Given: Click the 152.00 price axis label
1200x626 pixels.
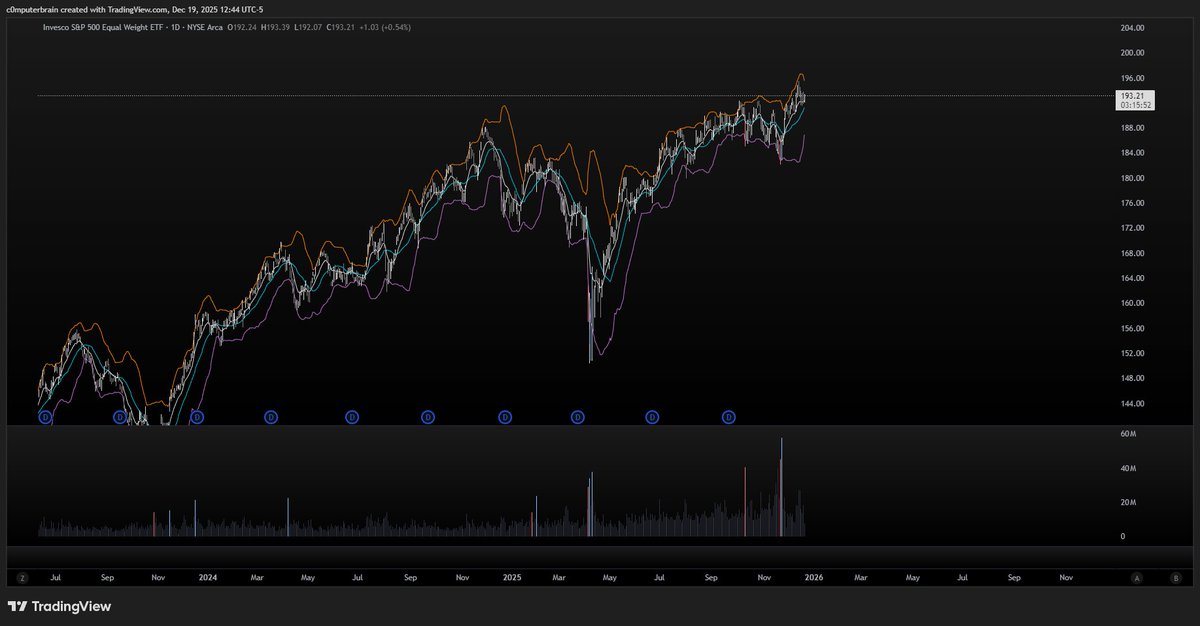Looking at the screenshot, I should coord(1132,353).
